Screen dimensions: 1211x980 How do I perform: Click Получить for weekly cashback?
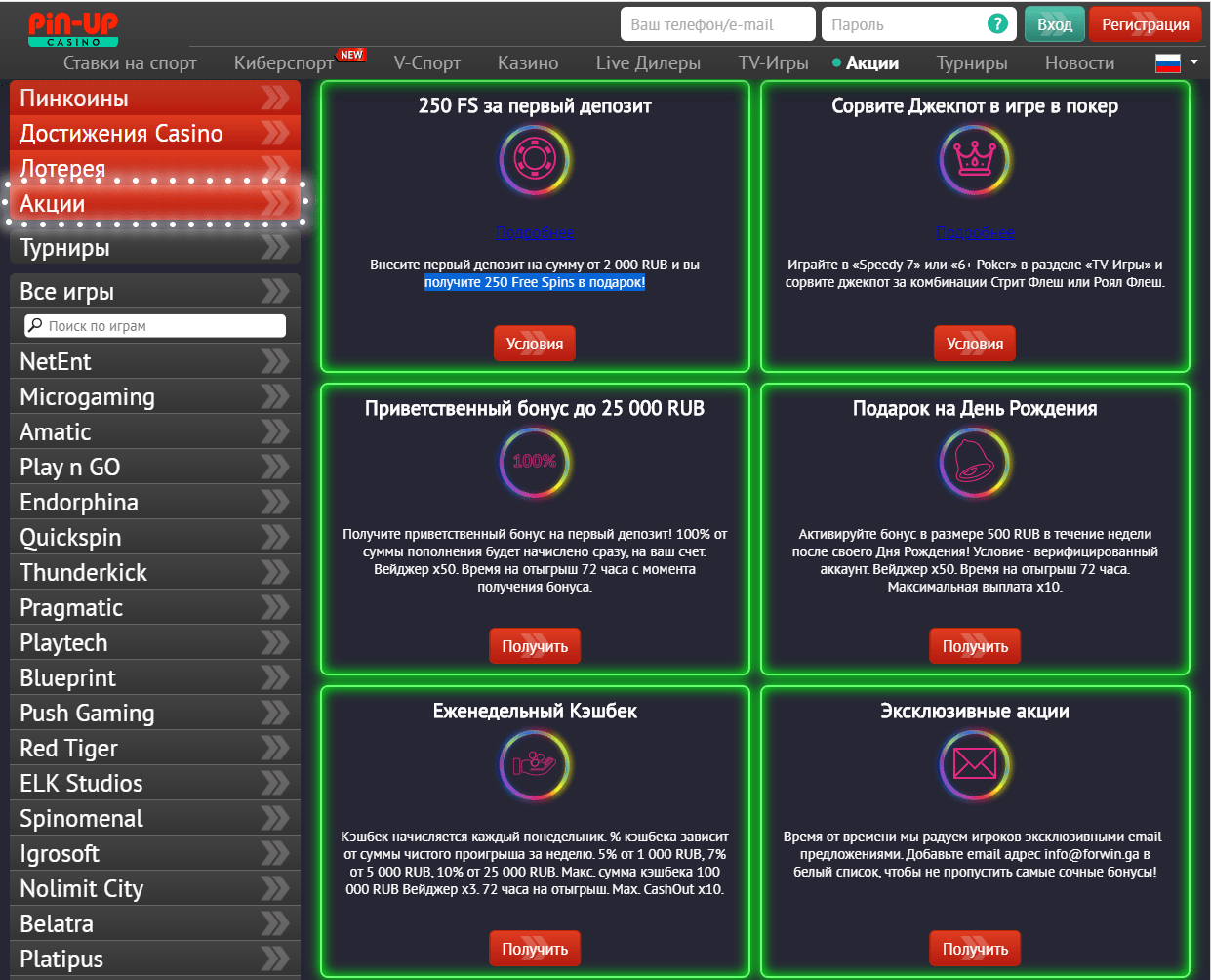coord(535,949)
